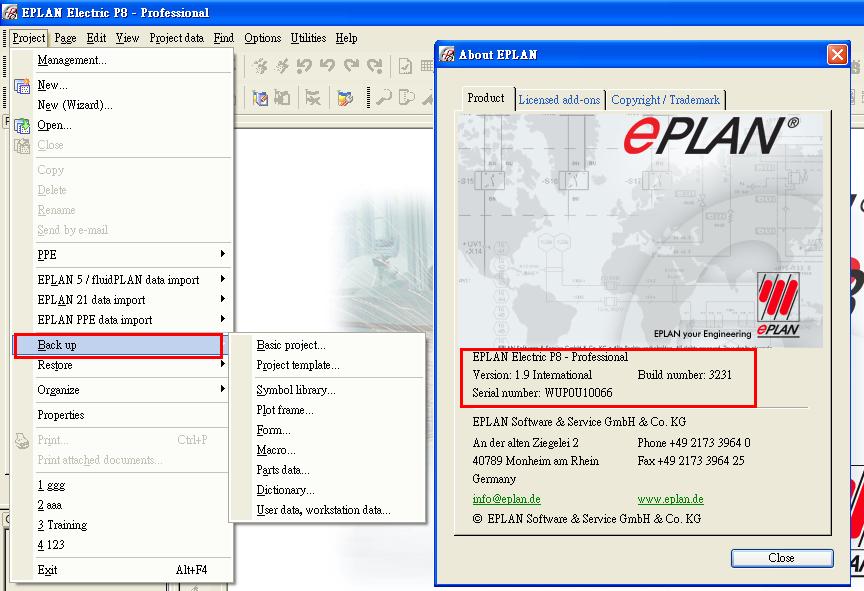Screen dimensions: 864x591
Task: Click the Build number: 3231 text
Action: pyautogui.click(x=684, y=375)
